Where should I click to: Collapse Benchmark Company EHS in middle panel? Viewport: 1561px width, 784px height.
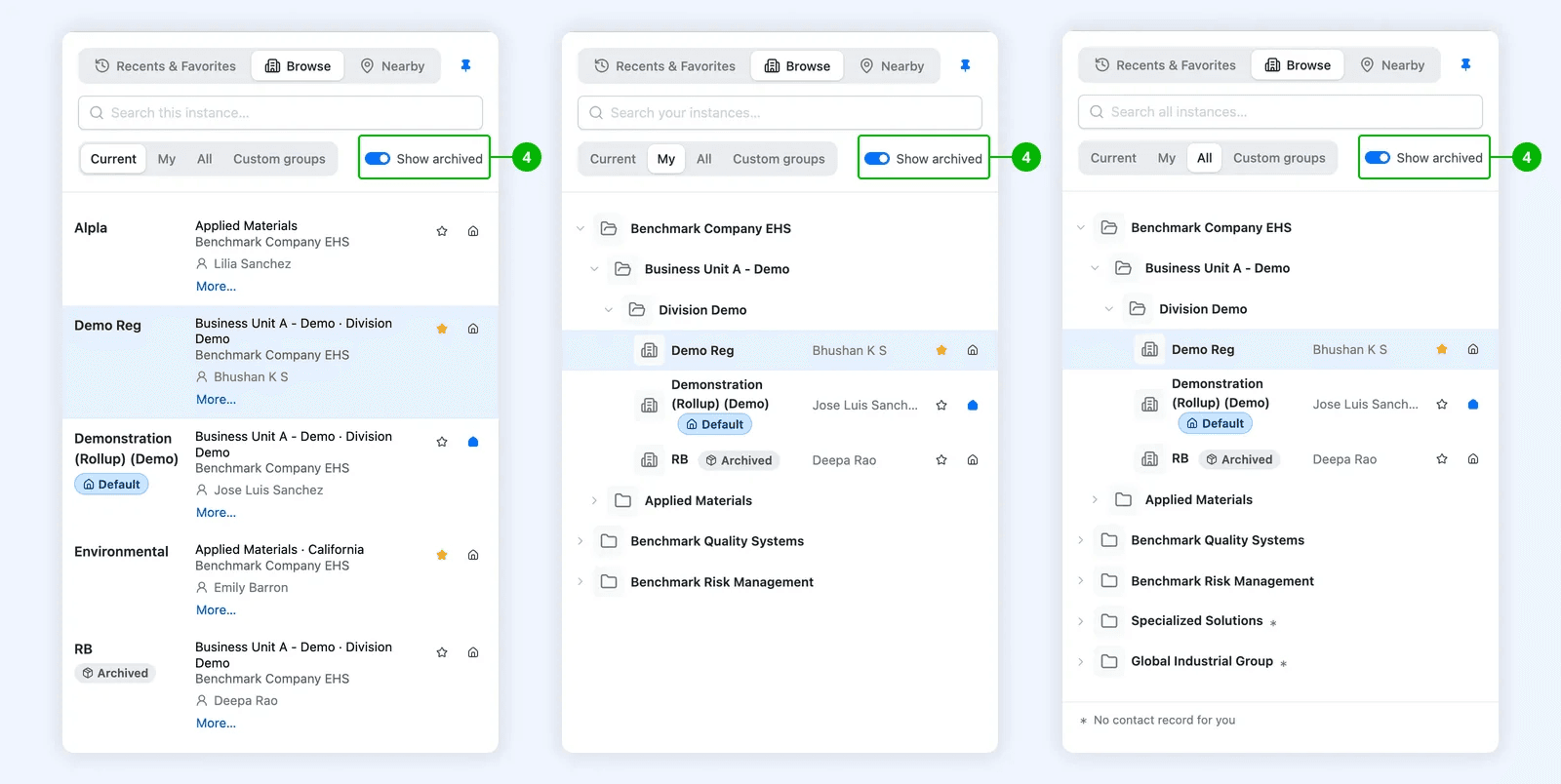(580, 228)
